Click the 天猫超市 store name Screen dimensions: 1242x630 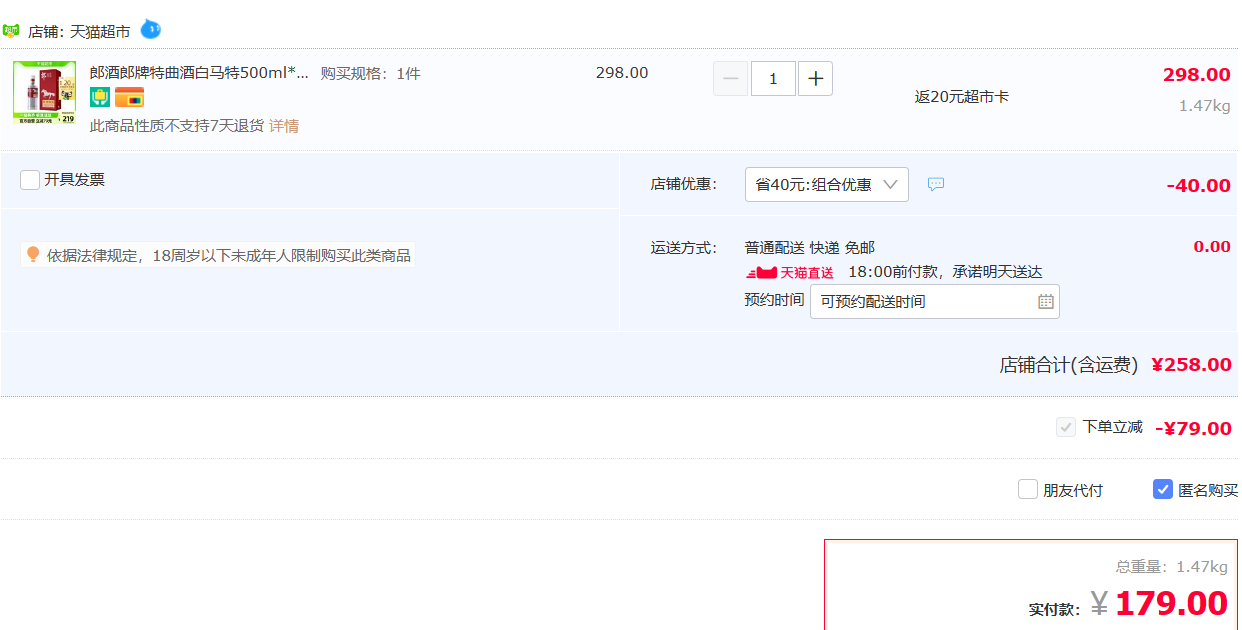[100, 31]
